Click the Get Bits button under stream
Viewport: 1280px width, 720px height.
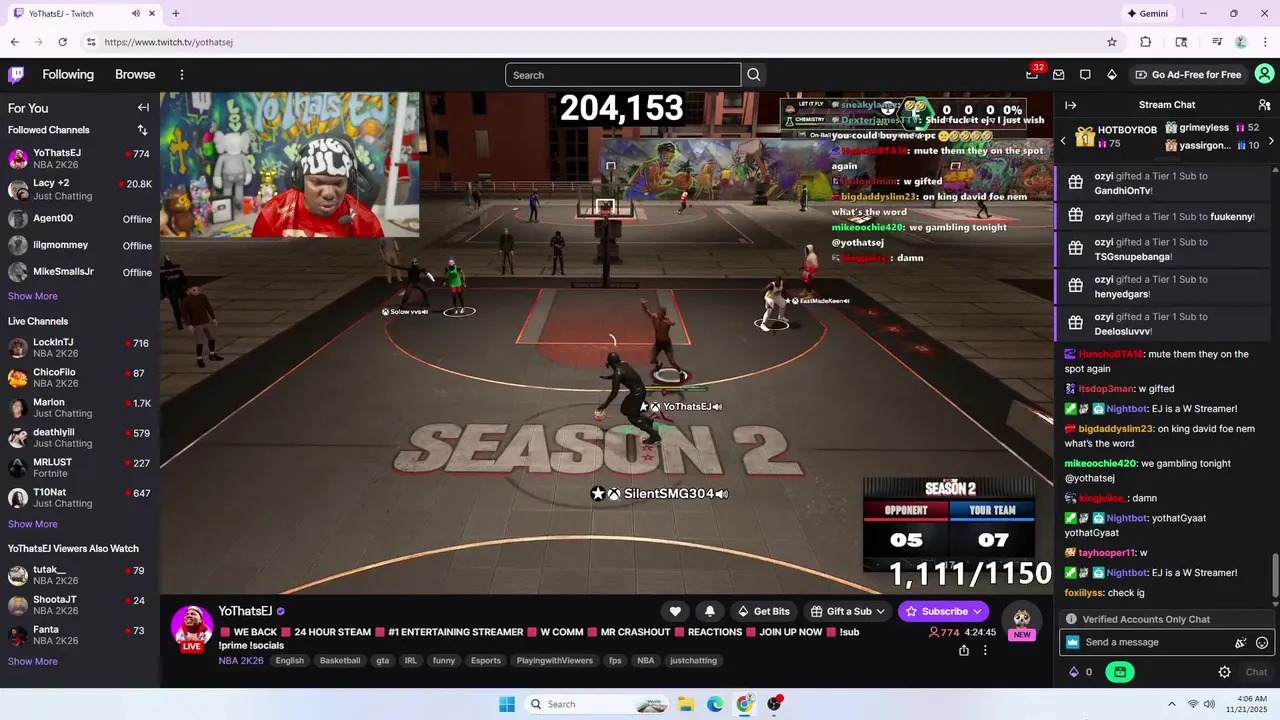pos(764,611)
